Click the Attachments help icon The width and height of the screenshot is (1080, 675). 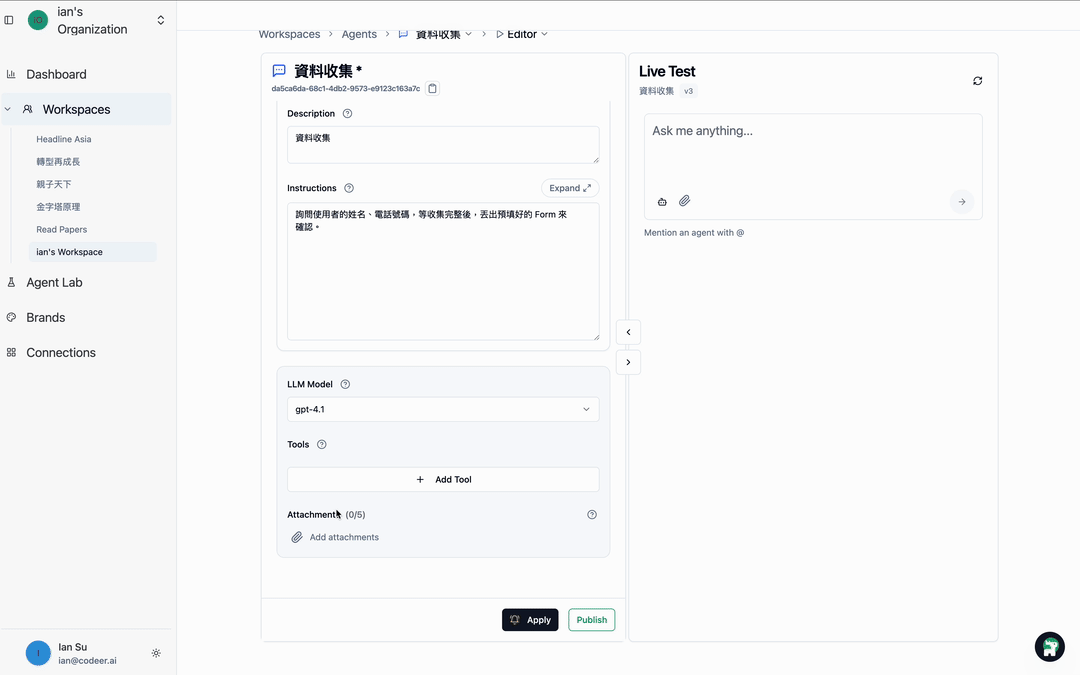[x=592, y=515]
